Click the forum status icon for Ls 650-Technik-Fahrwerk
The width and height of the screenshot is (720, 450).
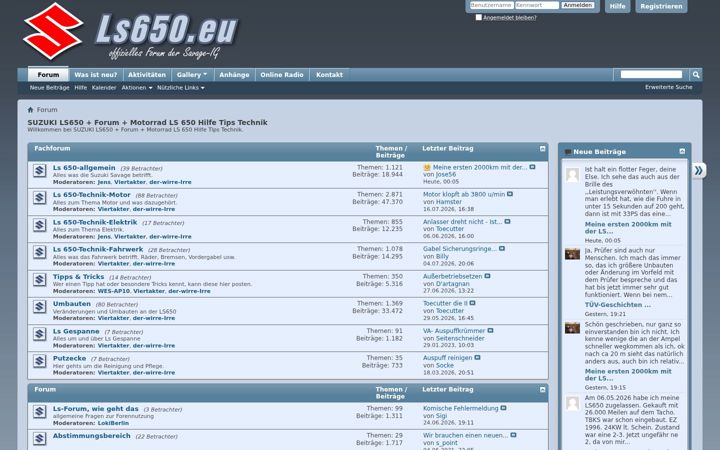pyautogui.click(x=39, y=252)
